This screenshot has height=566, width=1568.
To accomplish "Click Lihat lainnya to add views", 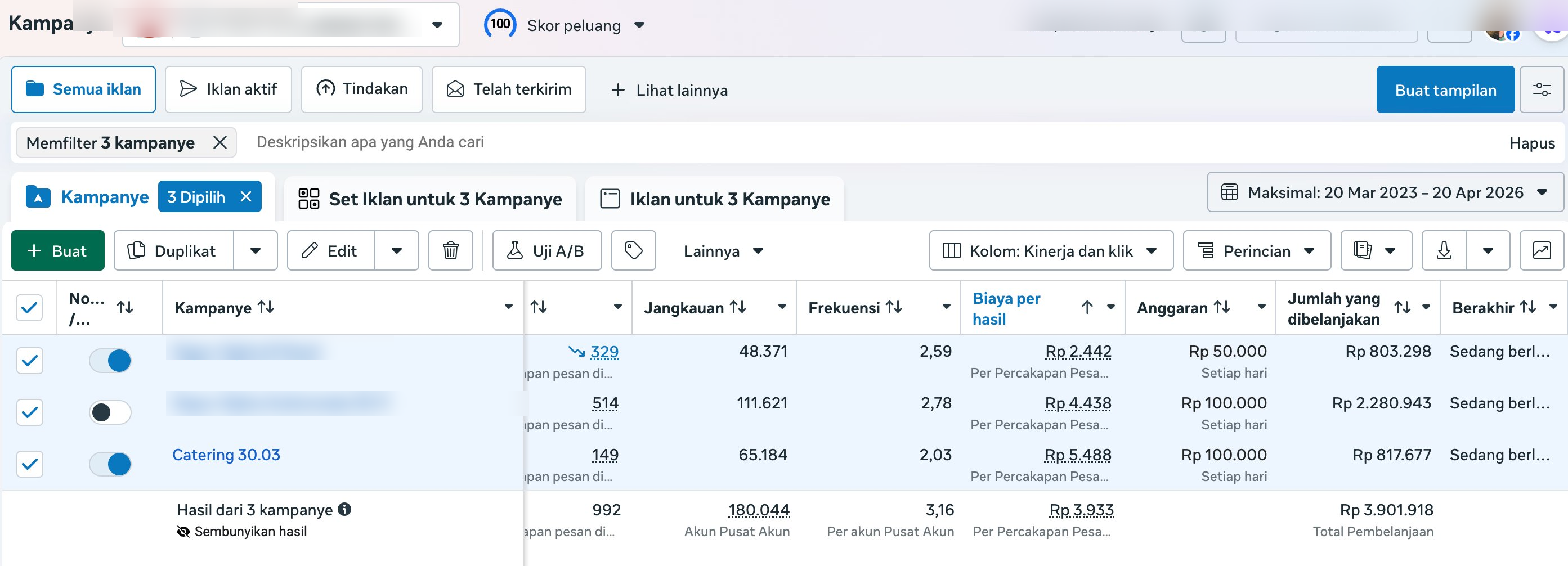I will pos(670,90).
